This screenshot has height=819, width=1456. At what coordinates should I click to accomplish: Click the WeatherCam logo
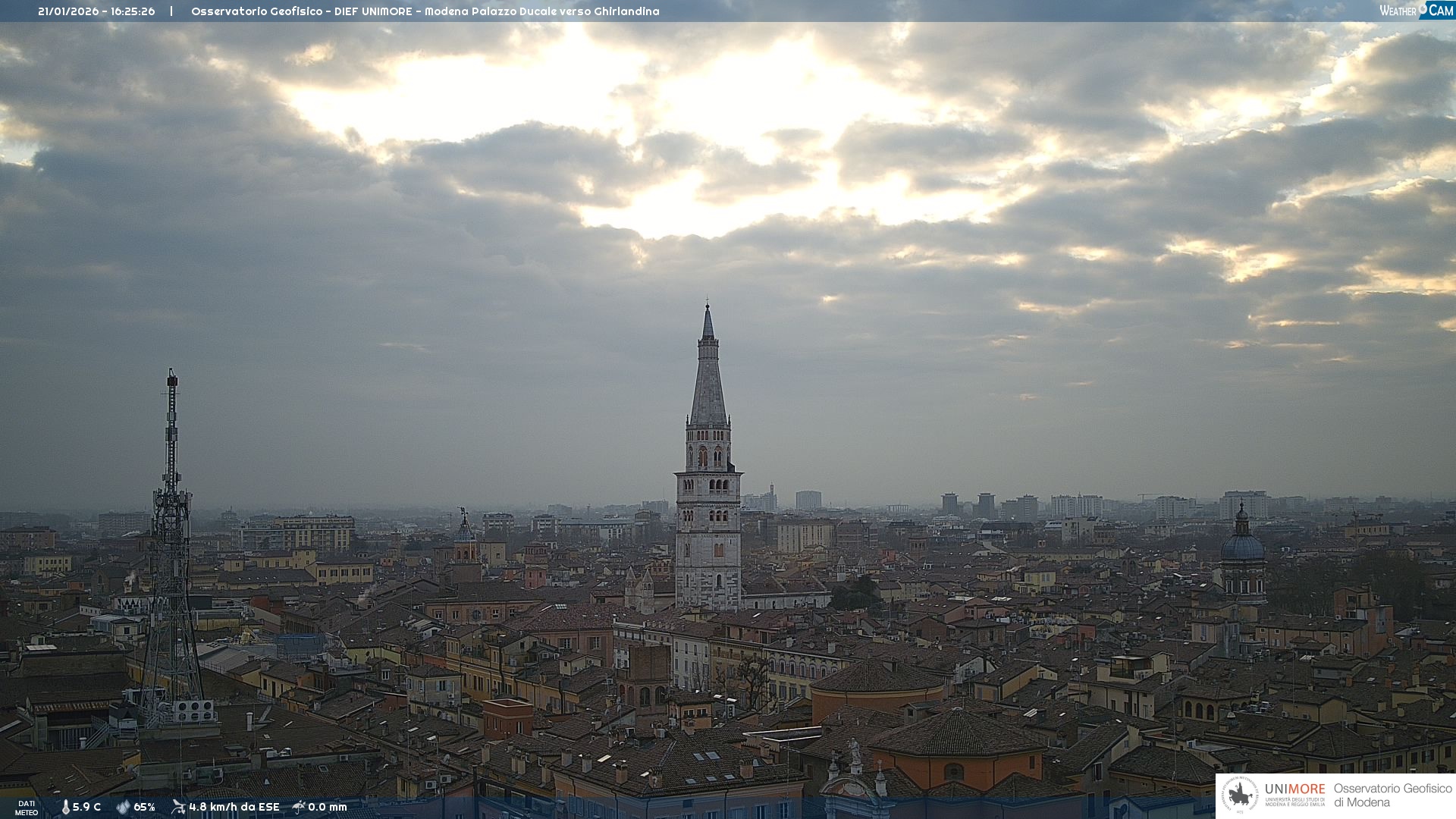[1416, 11]
